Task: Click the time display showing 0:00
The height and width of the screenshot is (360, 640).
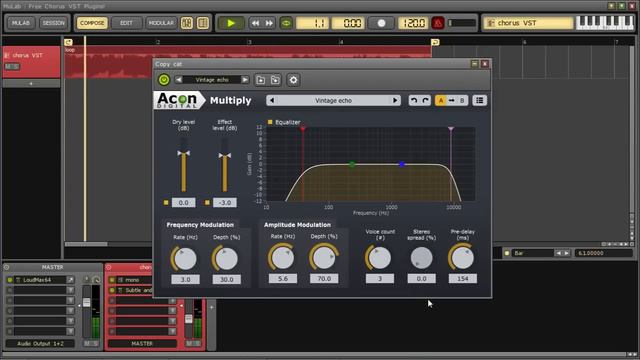Action: coord(348,23)
